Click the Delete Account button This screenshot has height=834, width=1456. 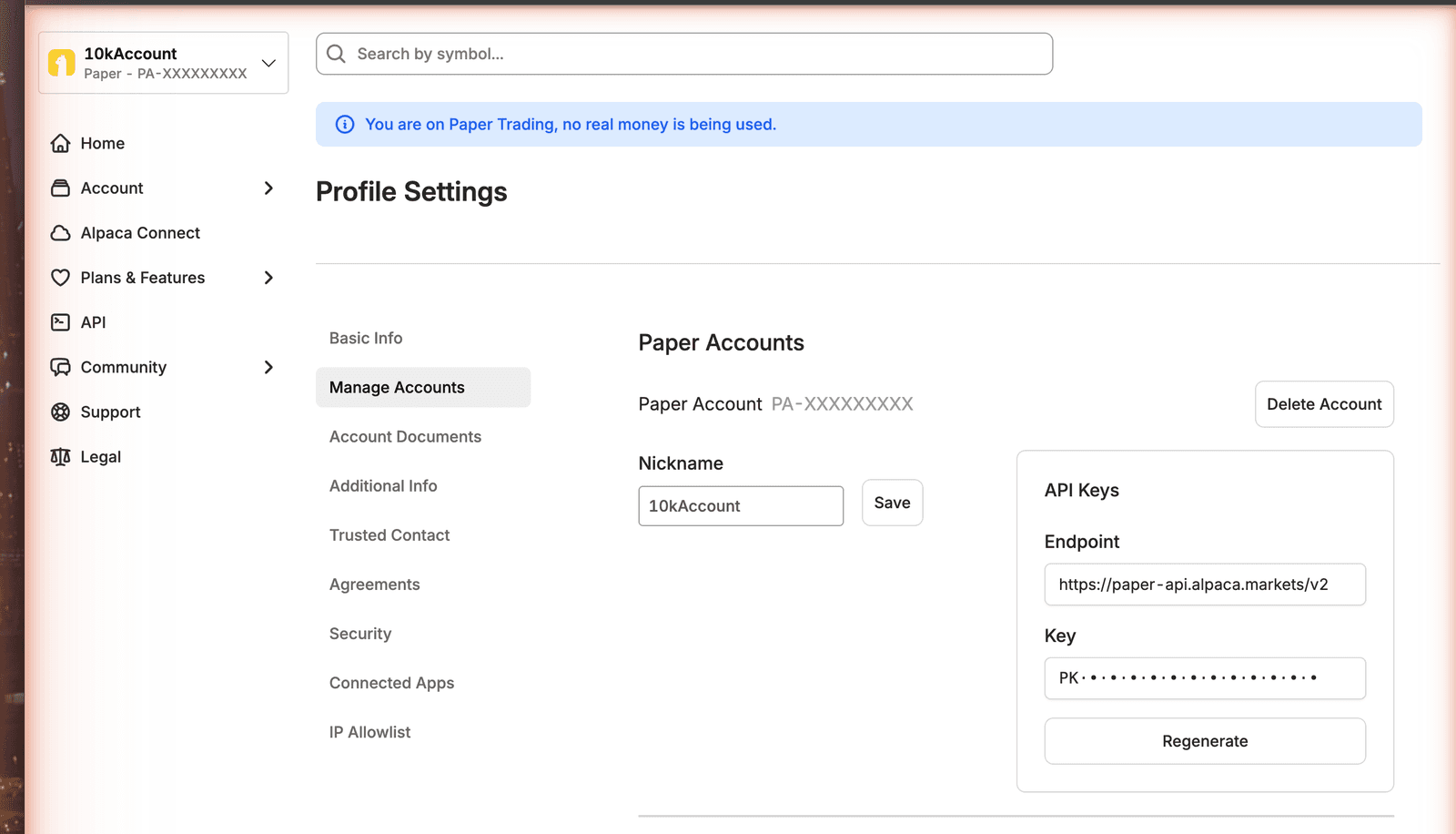(x=1324, y=403)
